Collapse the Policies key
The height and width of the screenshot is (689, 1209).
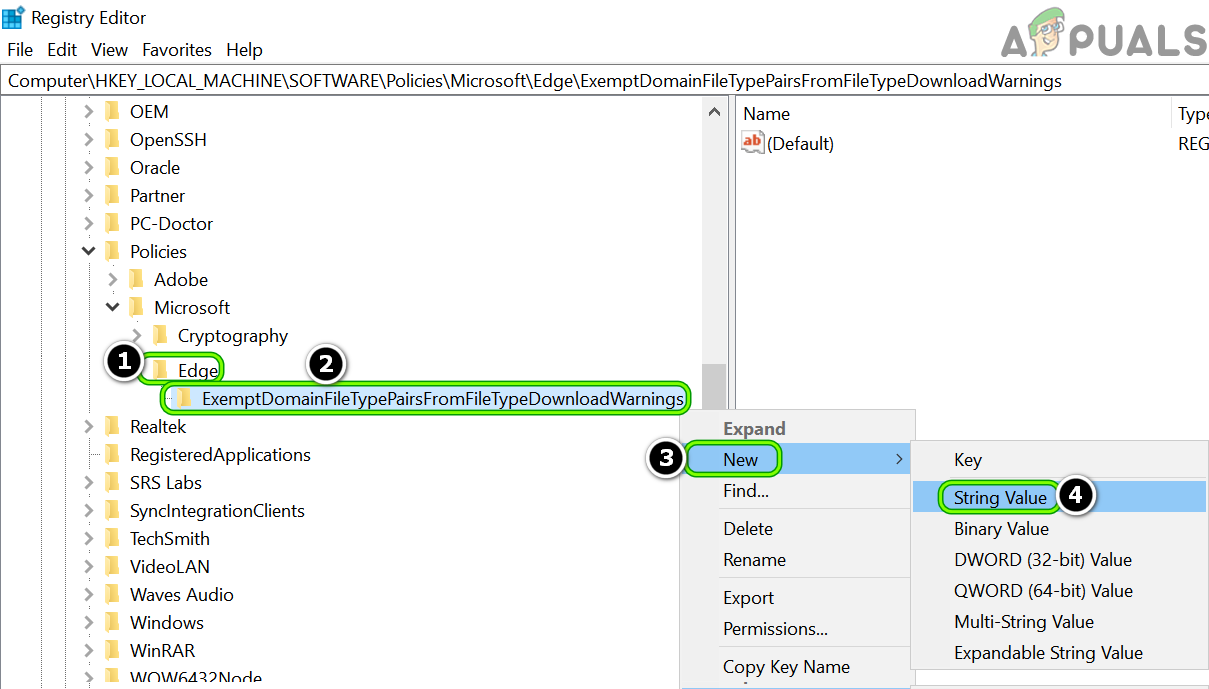pyautogui.click(x=89, y=252)
